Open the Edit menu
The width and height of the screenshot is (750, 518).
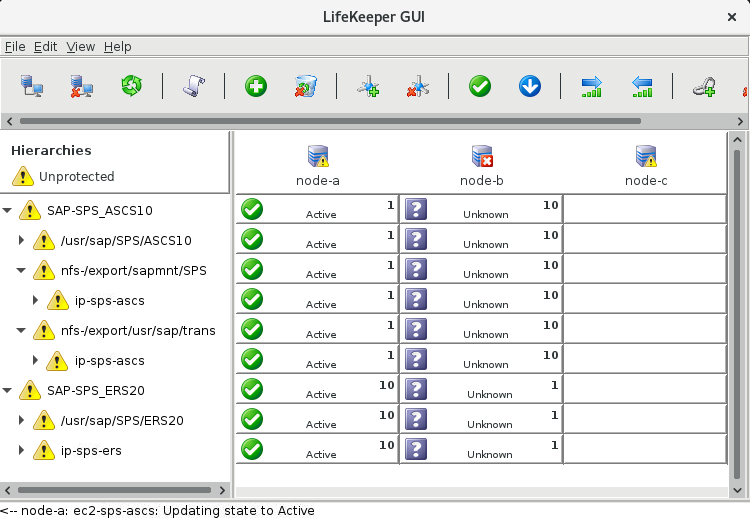[45, 46]
